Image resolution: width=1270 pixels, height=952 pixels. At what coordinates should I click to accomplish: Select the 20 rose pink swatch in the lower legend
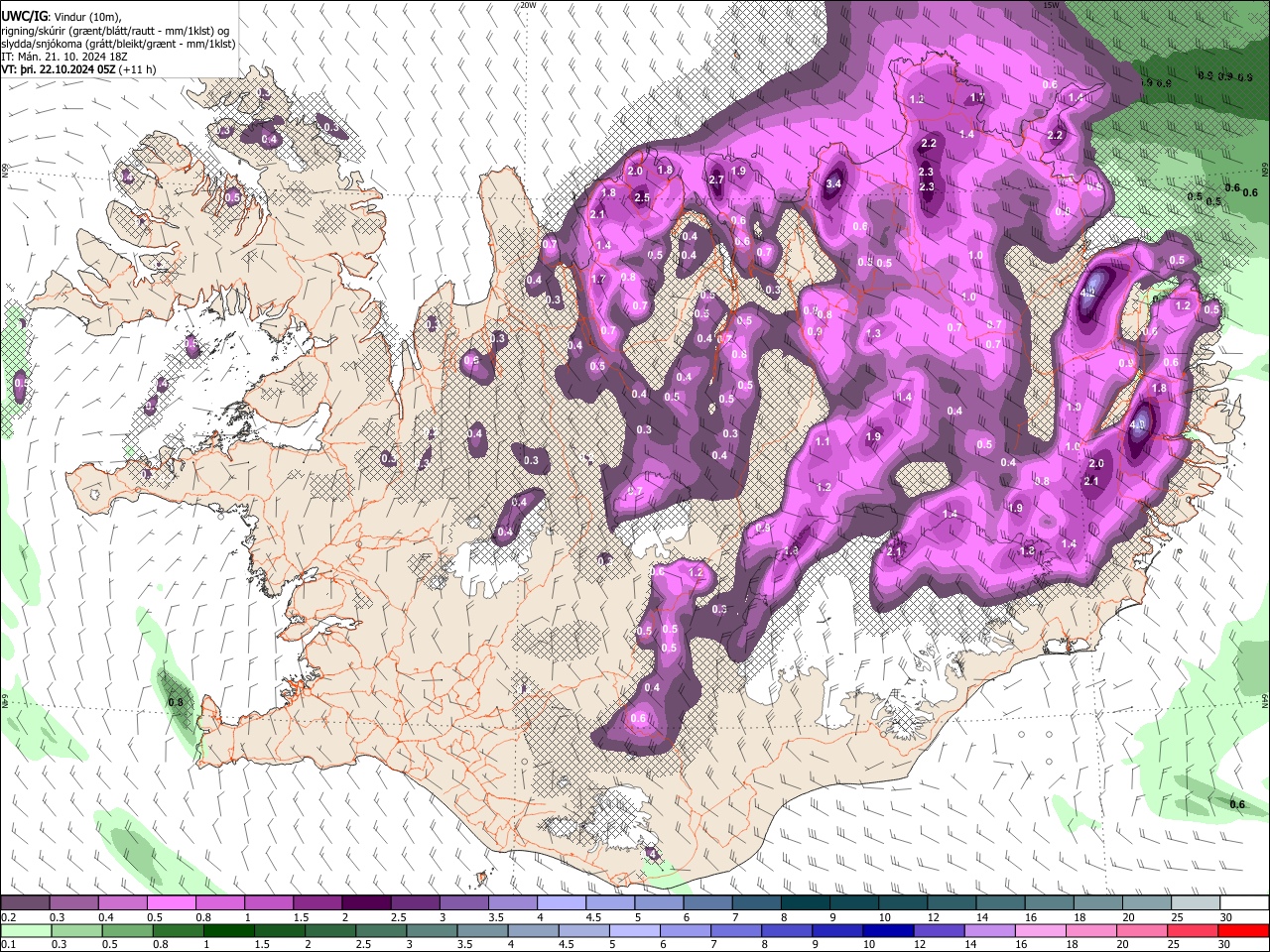pos(1144,930)
